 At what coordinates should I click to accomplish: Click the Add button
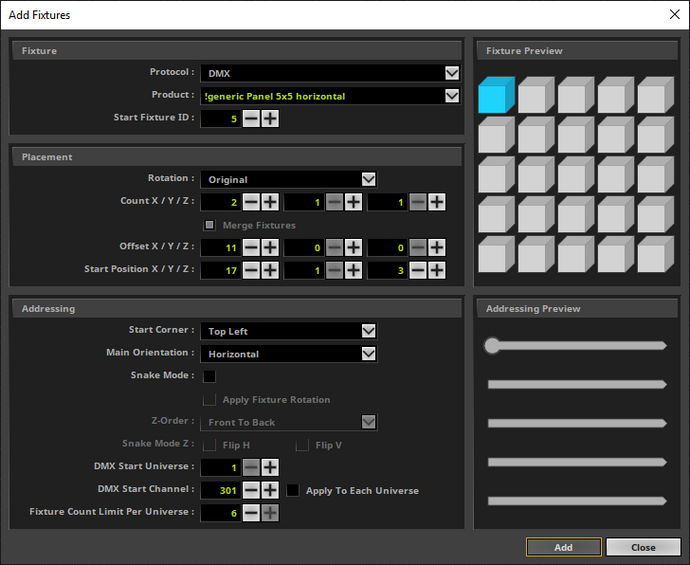[x=563, y=547]
